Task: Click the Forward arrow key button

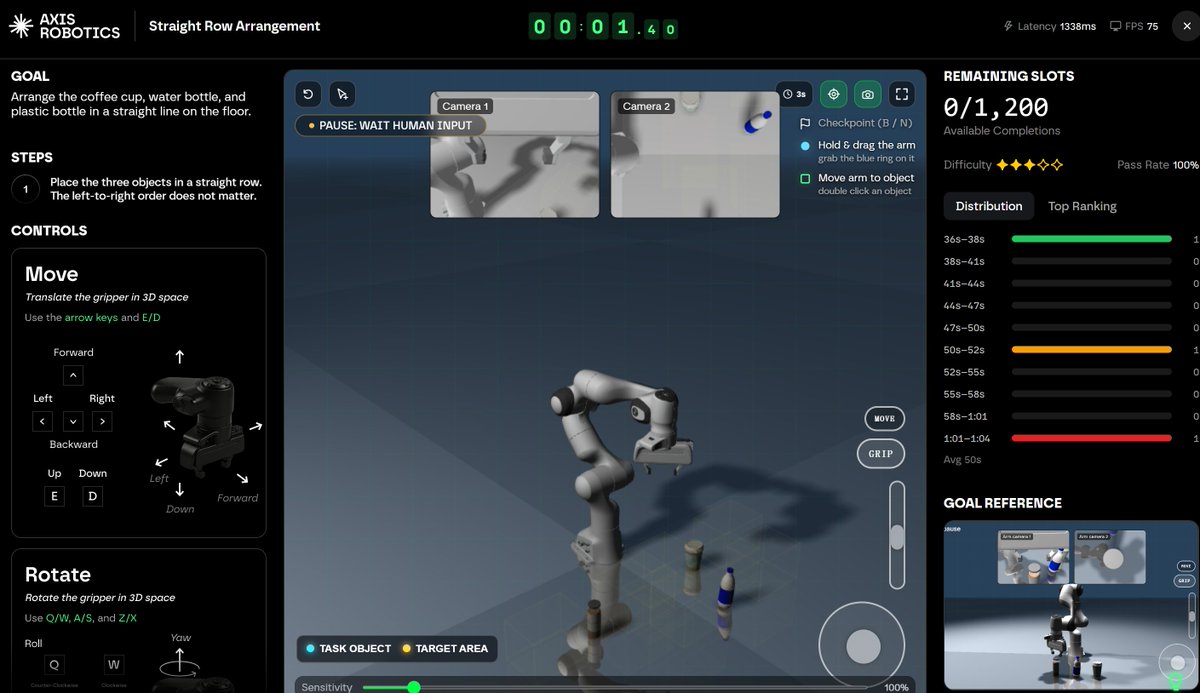Action: (72, 376)
